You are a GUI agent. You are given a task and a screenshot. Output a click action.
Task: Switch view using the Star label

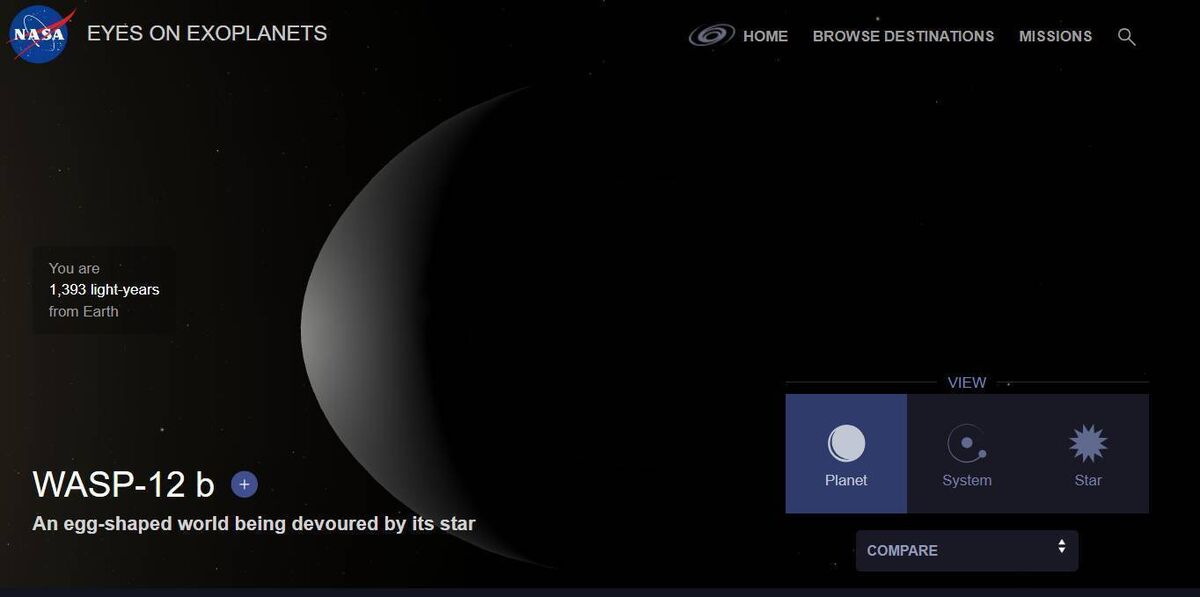click(1088, 480)
